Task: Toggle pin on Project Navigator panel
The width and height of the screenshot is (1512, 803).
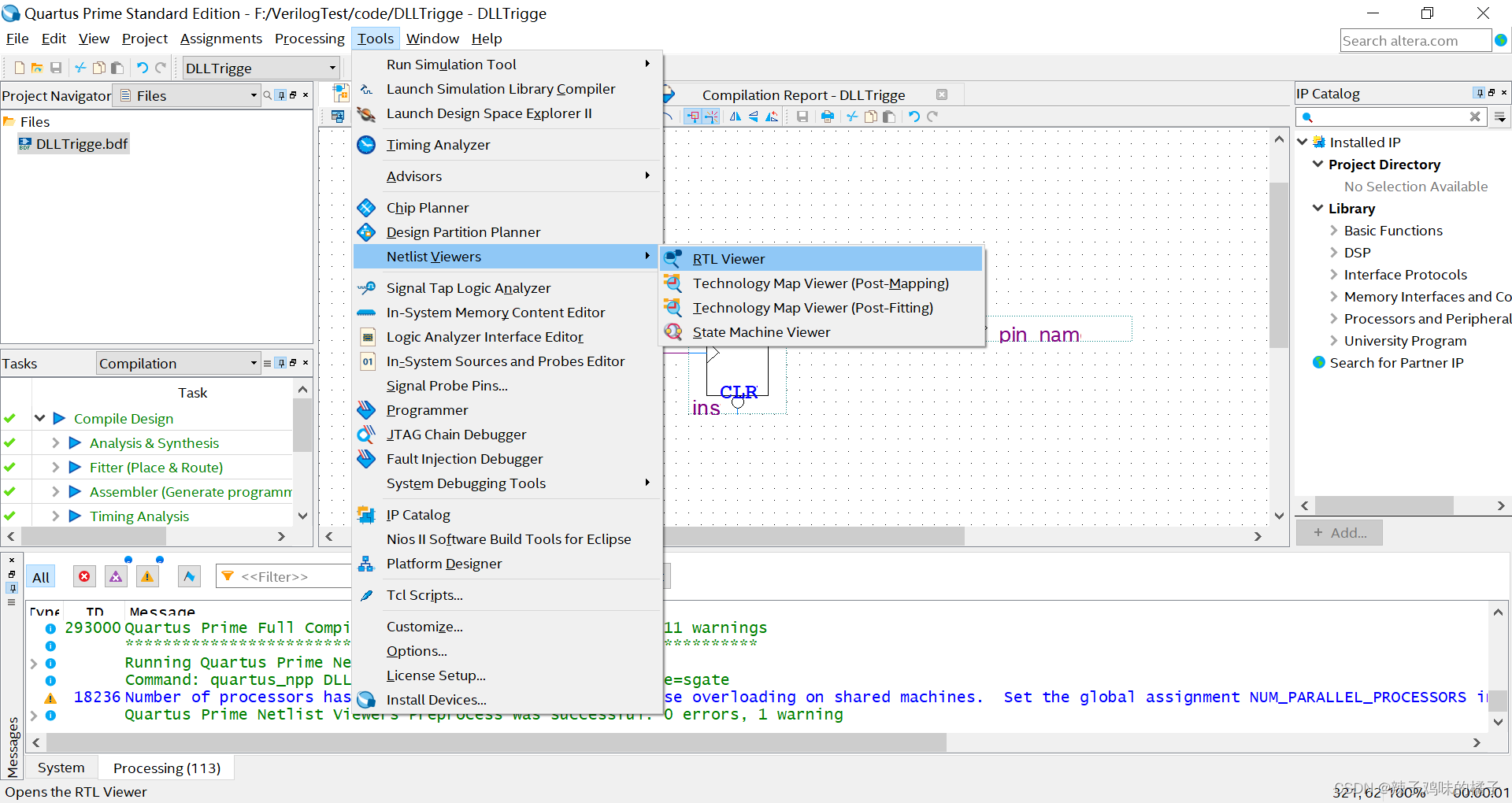Action: pyautogui.click(x=281, y=95)
